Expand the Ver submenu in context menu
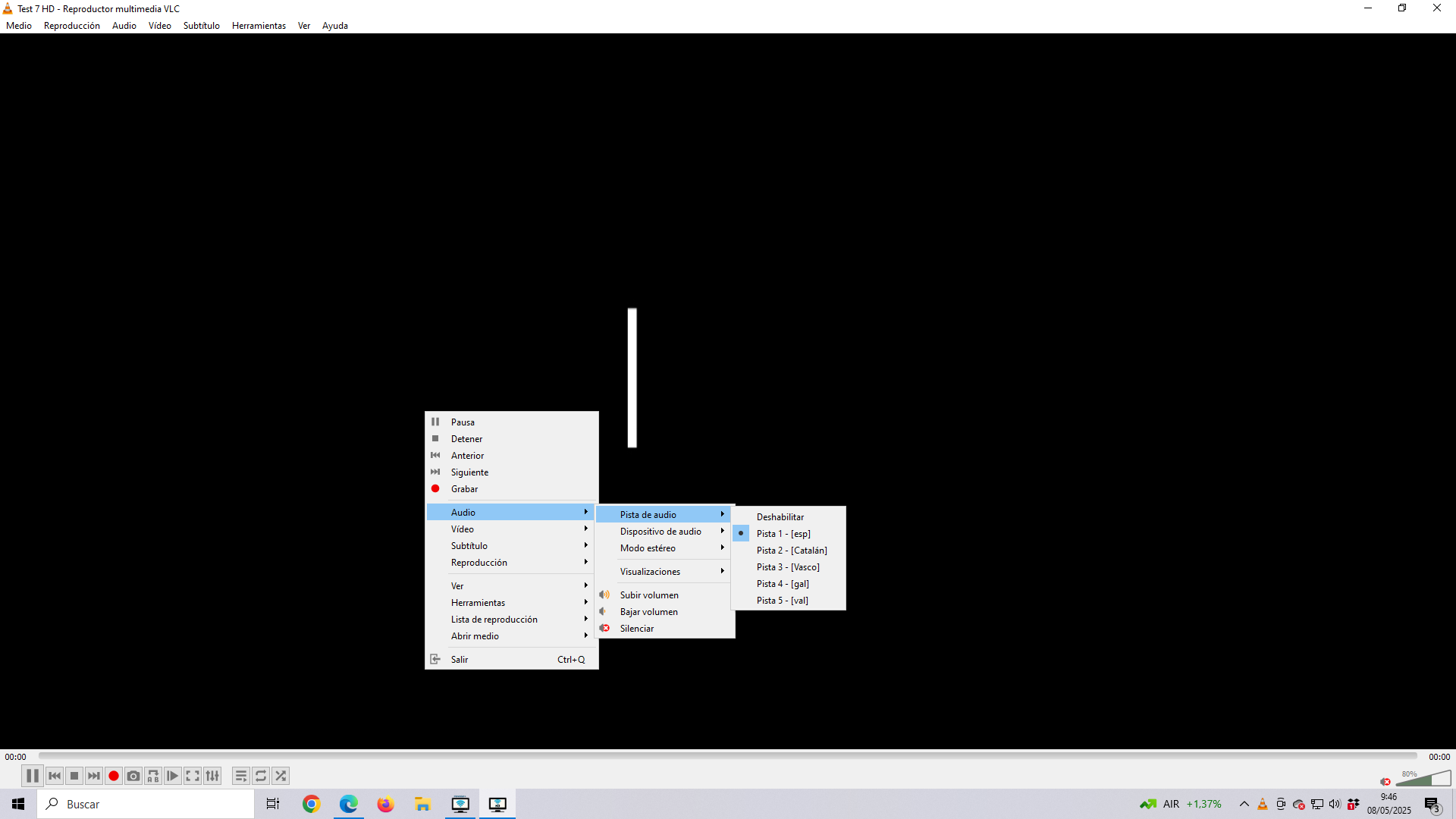 (x=512, y=586)
